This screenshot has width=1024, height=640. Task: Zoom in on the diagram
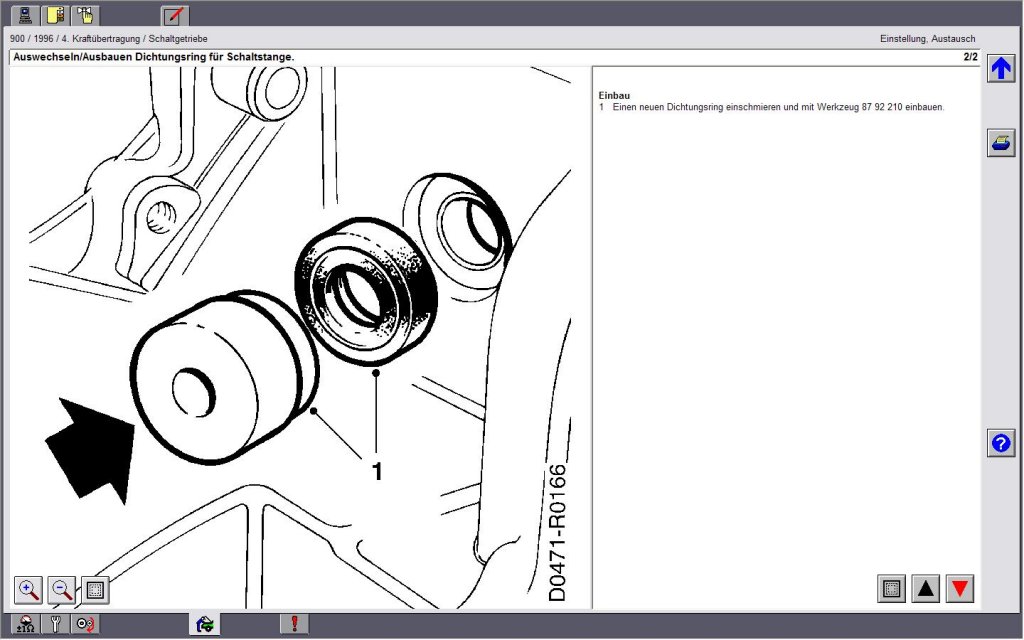pos(28,590)
